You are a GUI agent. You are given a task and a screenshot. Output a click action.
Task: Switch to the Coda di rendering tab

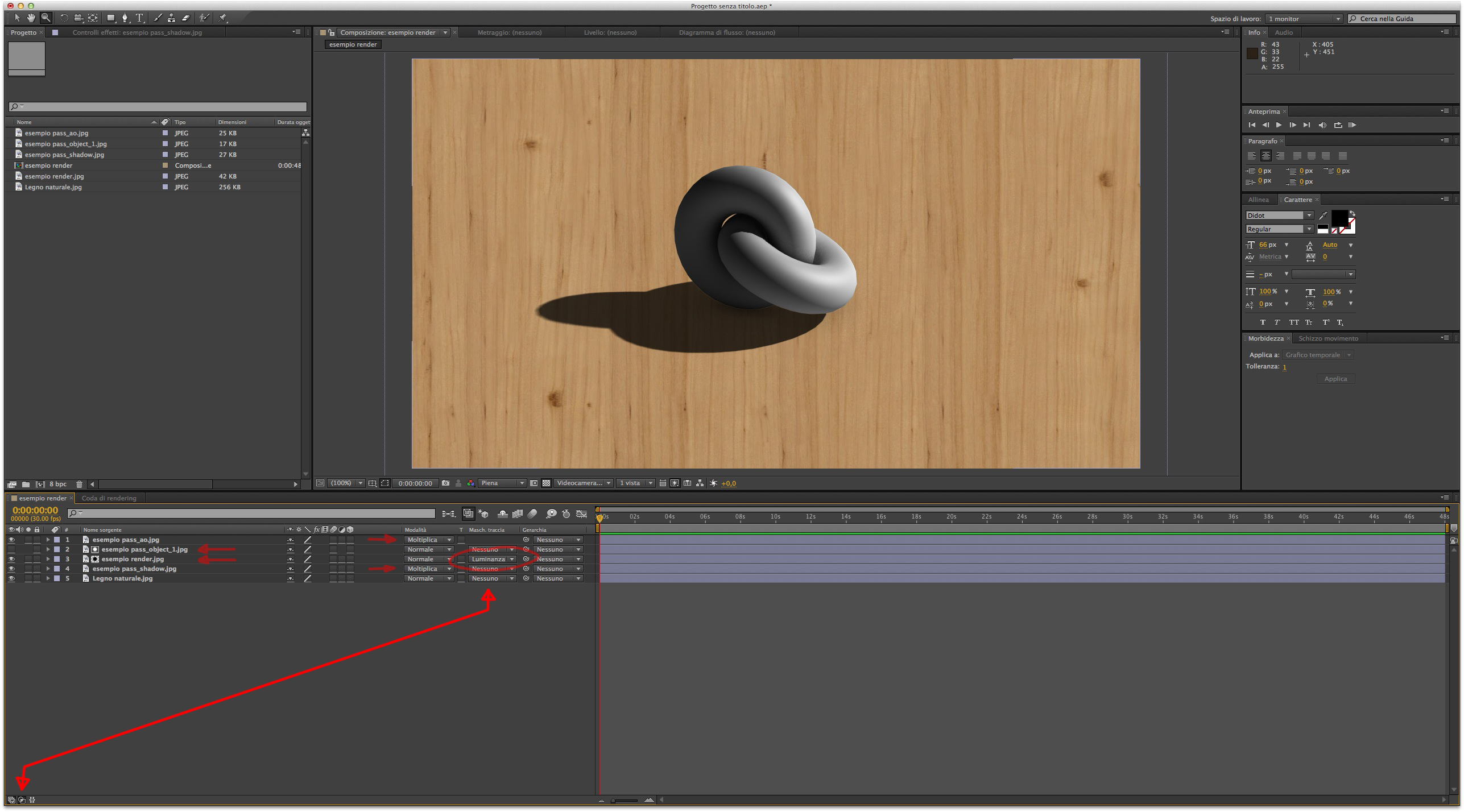(x=109, y=499)
